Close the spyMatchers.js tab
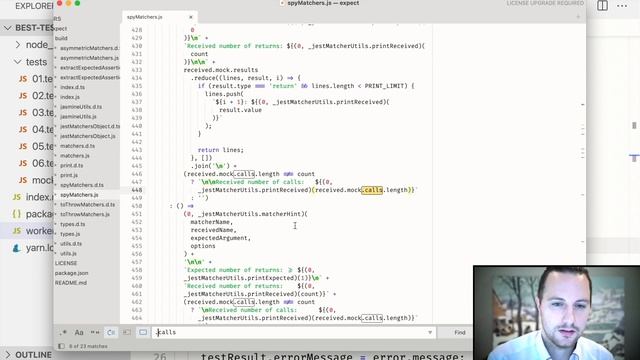 (191, 17)
